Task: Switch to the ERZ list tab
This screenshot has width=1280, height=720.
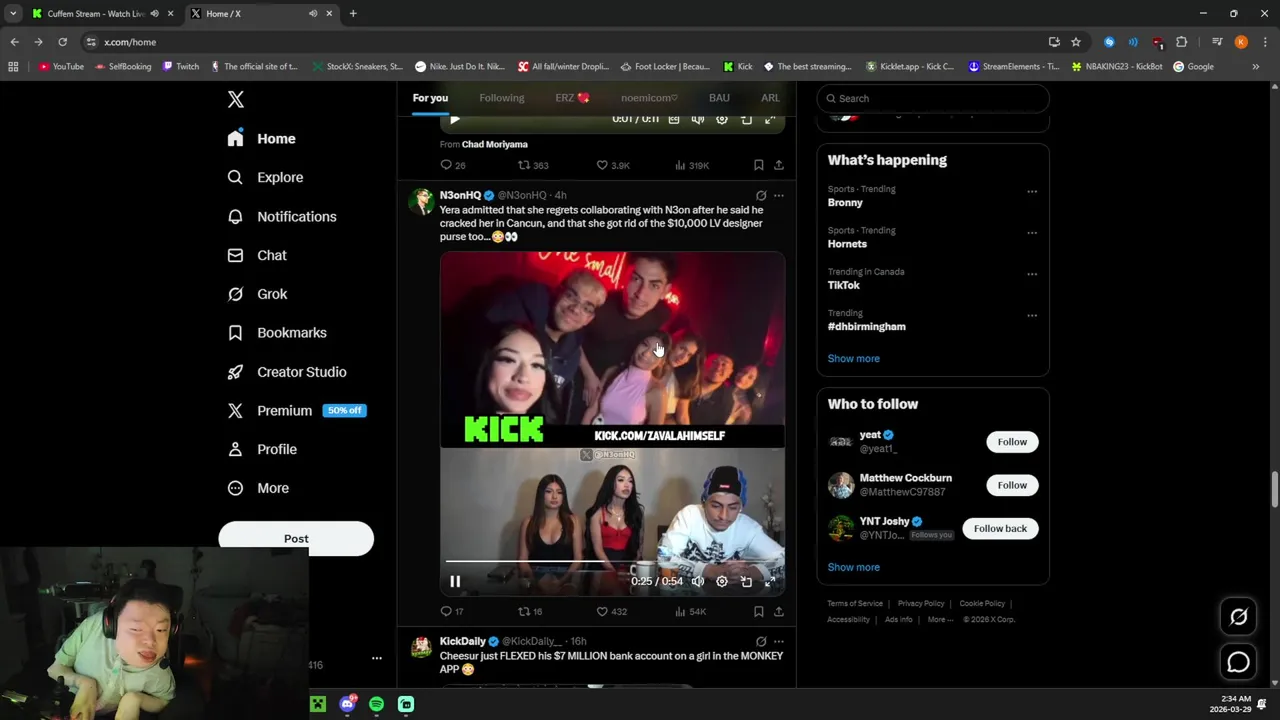Action: (x=573, y=98)
